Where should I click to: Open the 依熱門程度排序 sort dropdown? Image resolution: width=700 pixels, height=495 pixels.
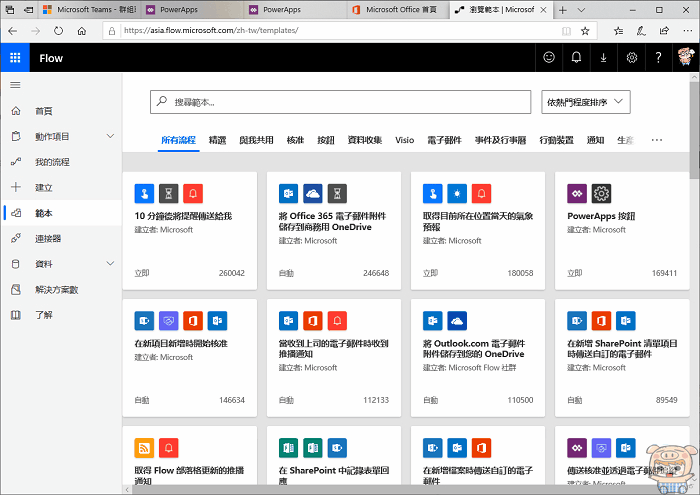pyautogui.click(x=585, y=102)
